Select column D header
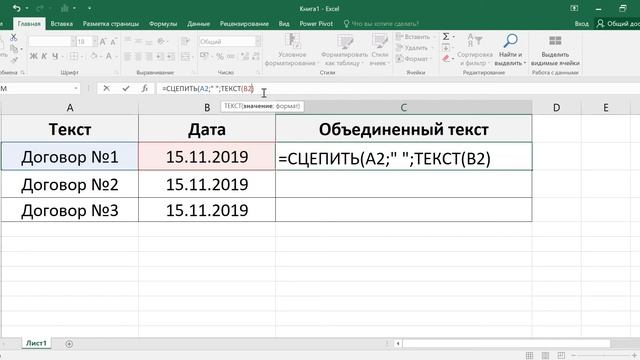Screen dimensions: 640x360 click(x=556, y=107)
